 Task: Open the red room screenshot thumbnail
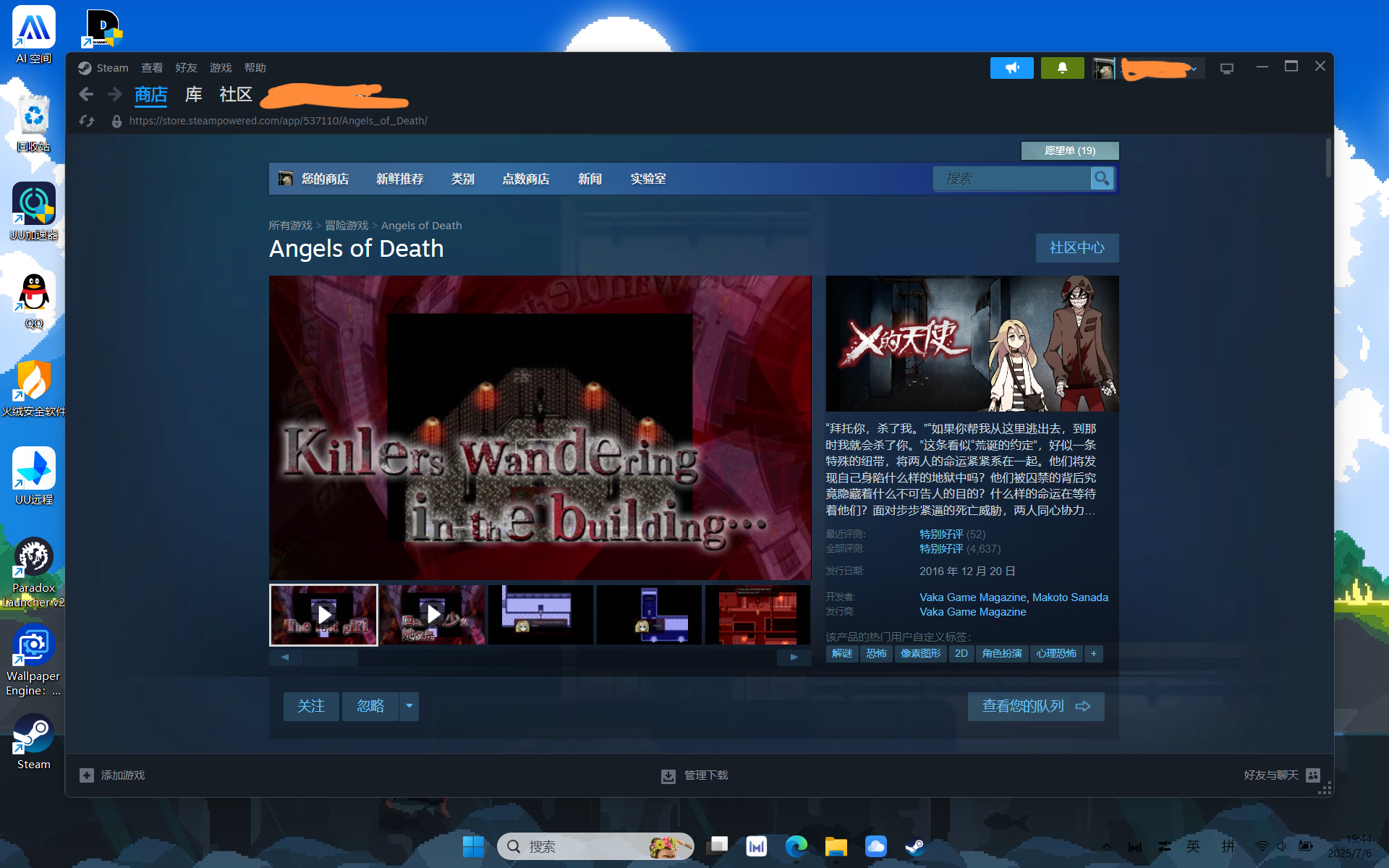click(x=757, y=615)
